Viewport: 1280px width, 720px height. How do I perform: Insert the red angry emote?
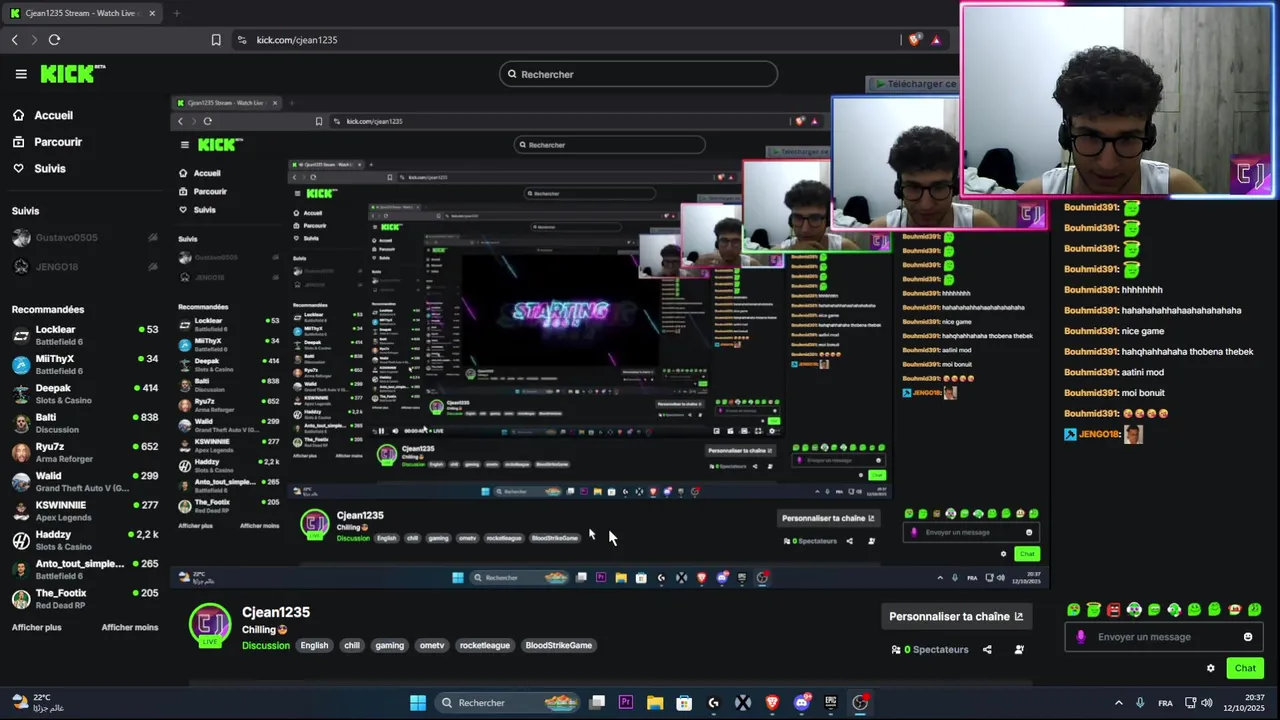point(1114,610)
